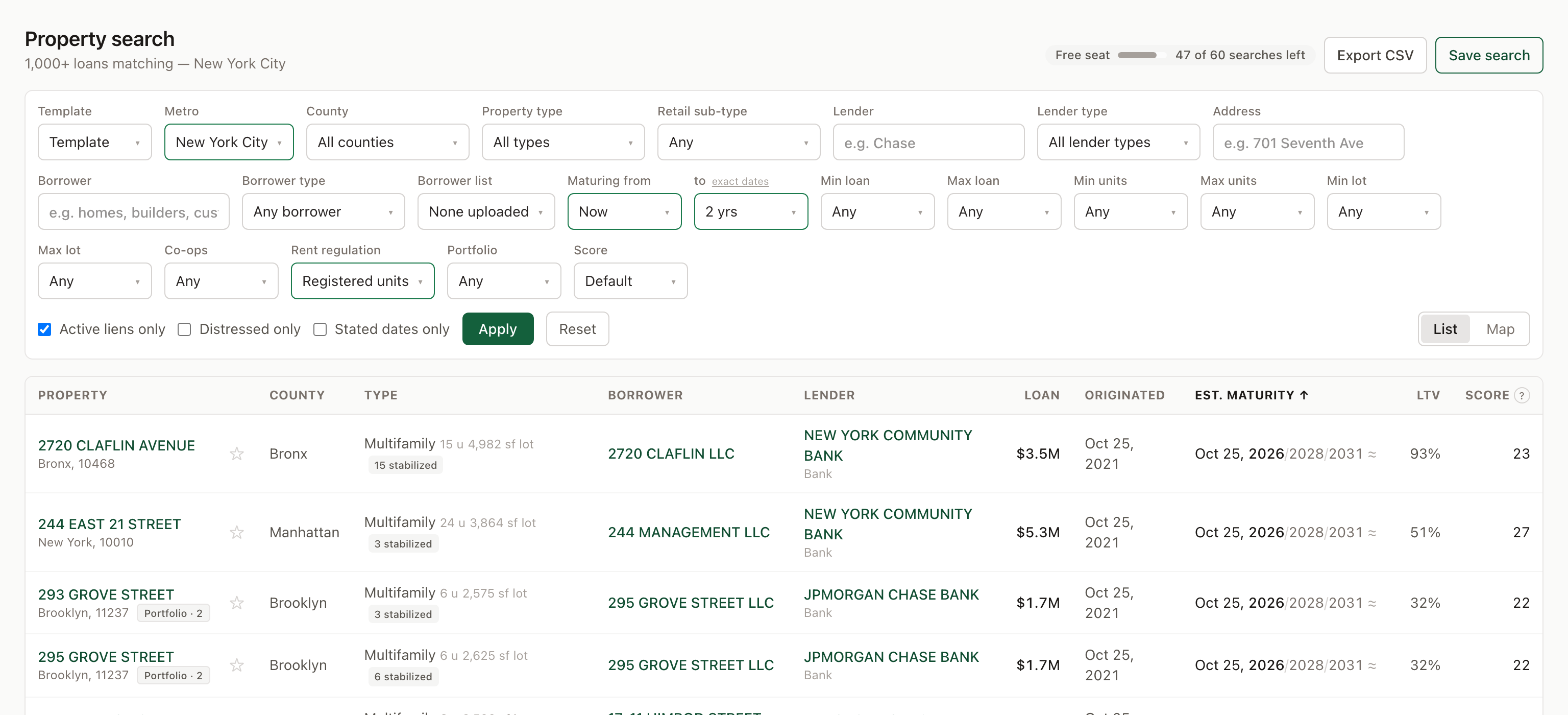The width and height of the screenshot is (1568, 715).
Task: Click the exact dates link
Action: pyautogui.click(x=740, y=181)
